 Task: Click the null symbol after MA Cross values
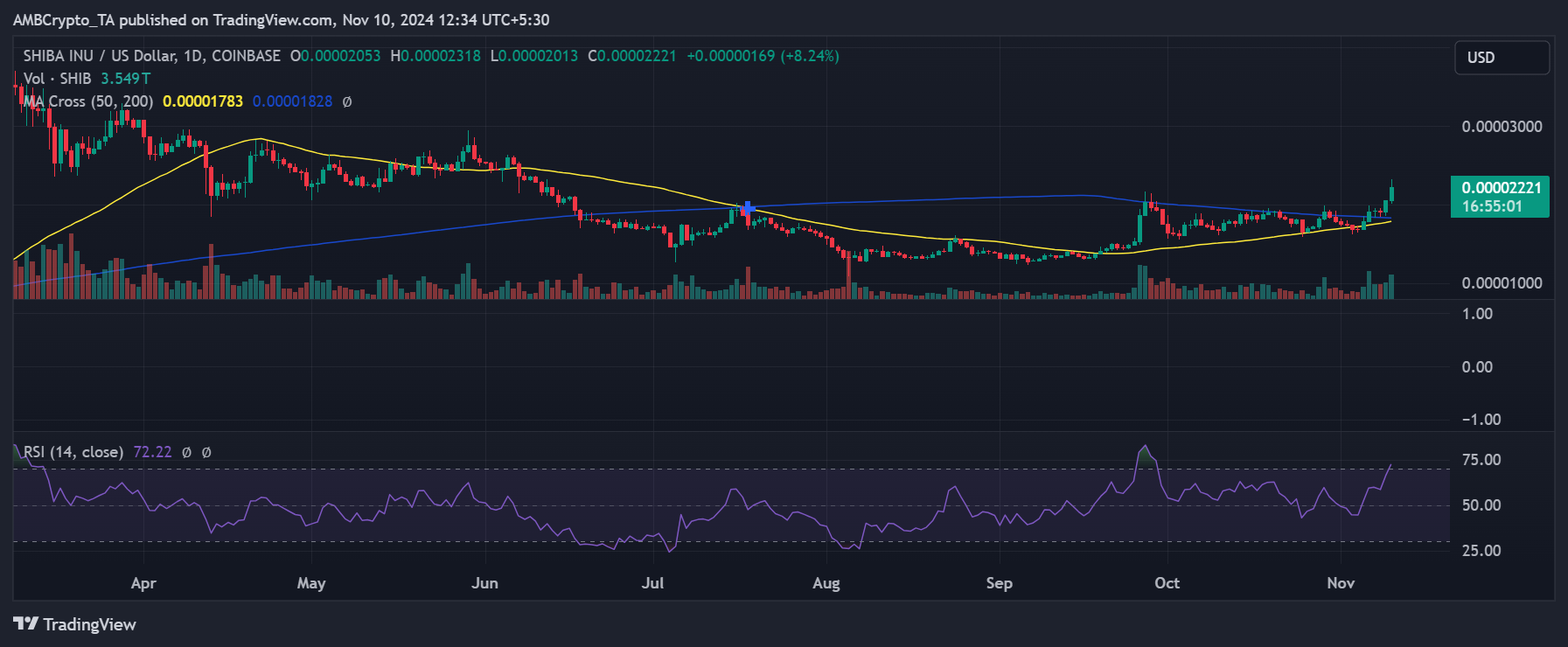(x=347, y=101)
